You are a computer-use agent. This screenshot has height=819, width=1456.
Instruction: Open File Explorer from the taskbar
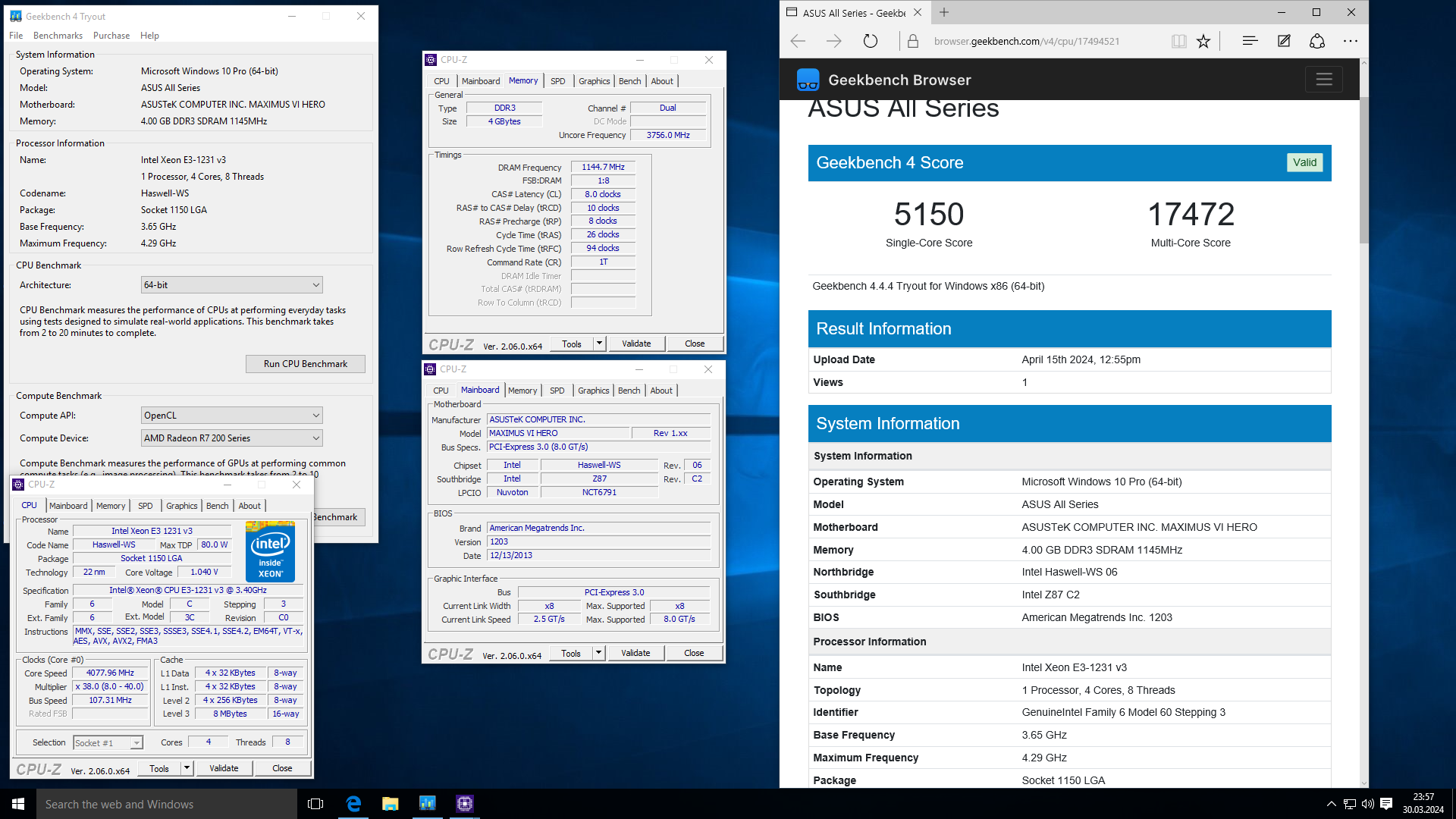pyautogui.click(x=391, y=804)
